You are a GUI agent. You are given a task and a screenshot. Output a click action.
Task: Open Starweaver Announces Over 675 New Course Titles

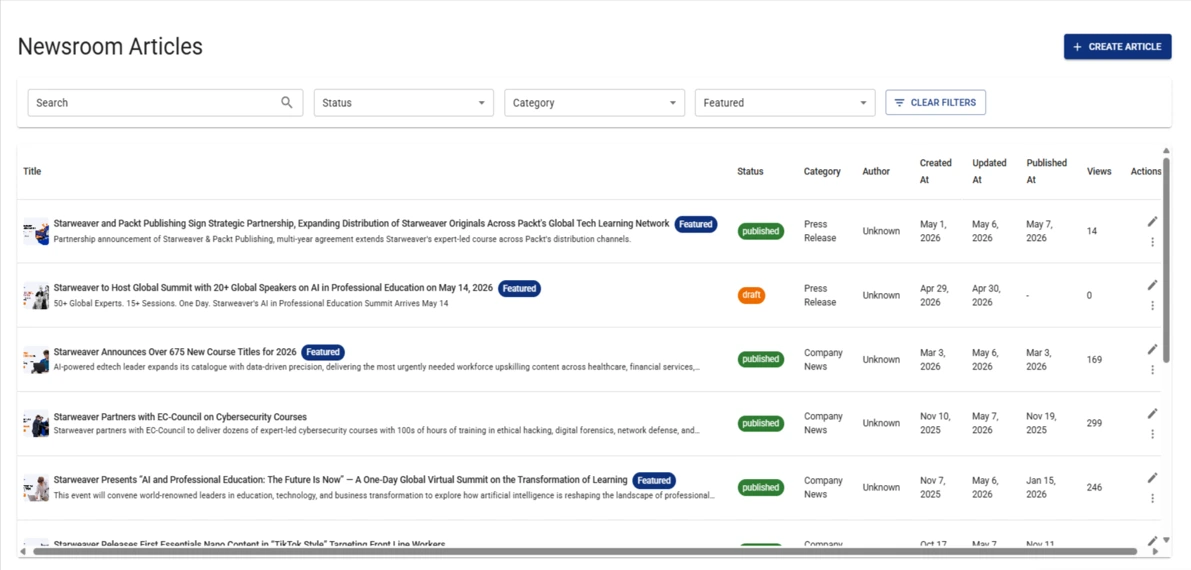tap(175, 352)
